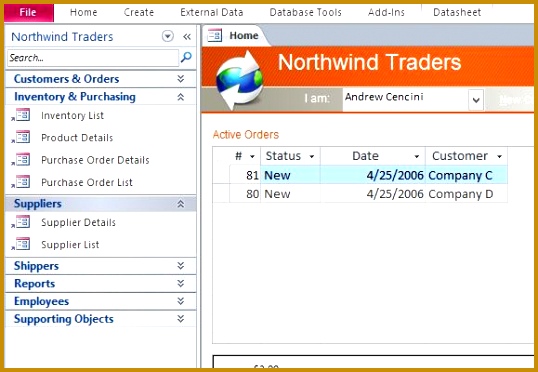
Task: Switch to the Datasheet tab
Action: (457, 12)
